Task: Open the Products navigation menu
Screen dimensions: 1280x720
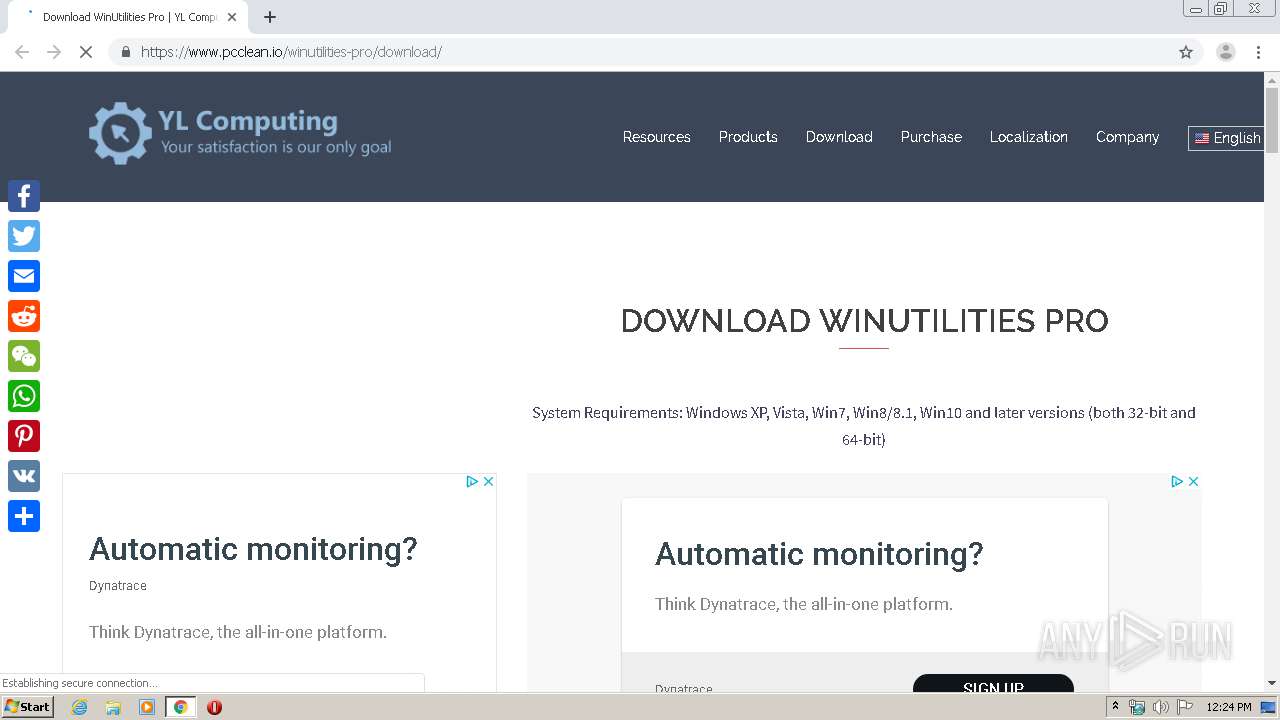Action: tap(748, 137)
